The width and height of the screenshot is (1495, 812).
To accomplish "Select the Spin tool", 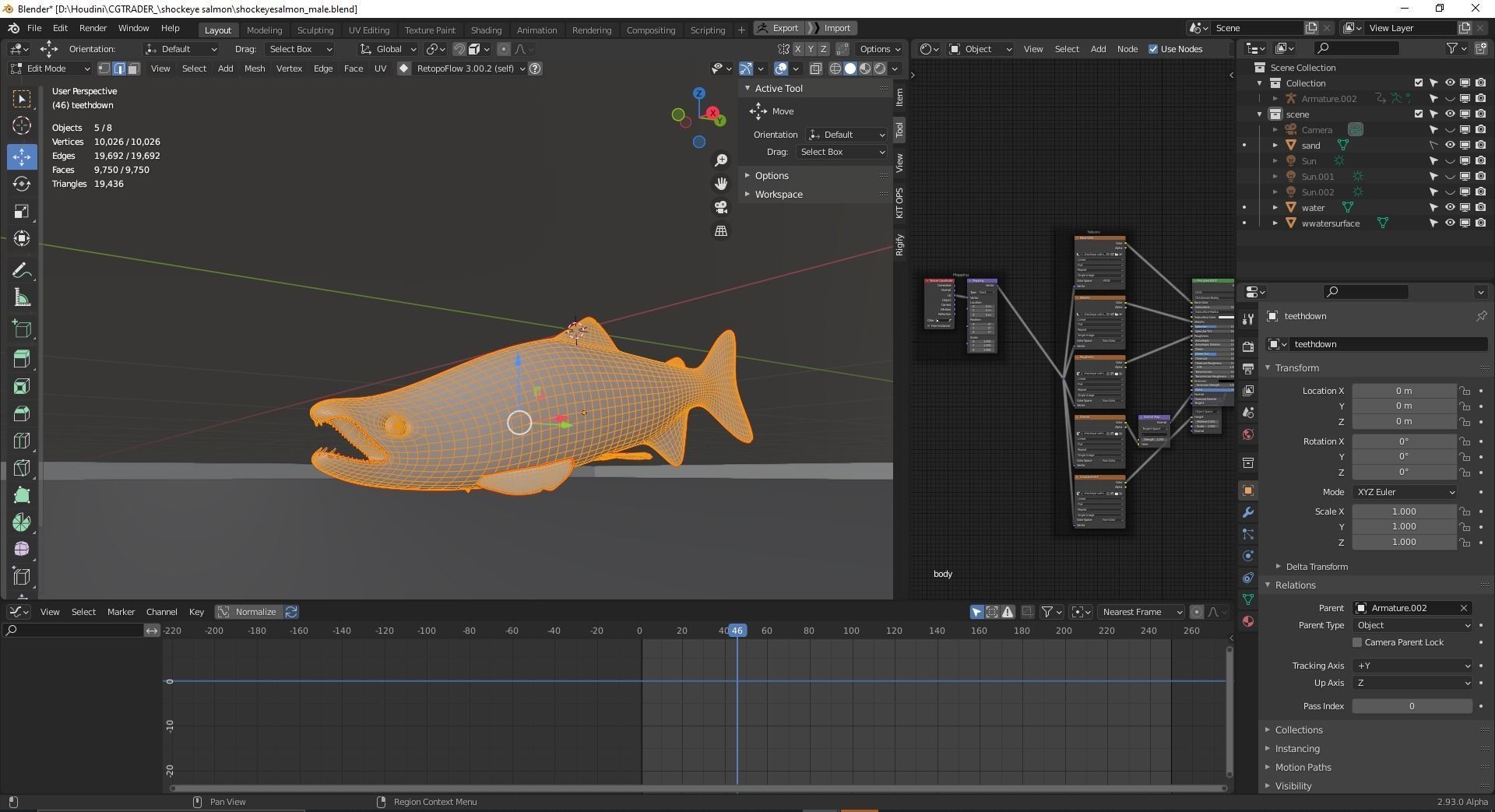I will (22, 522).
